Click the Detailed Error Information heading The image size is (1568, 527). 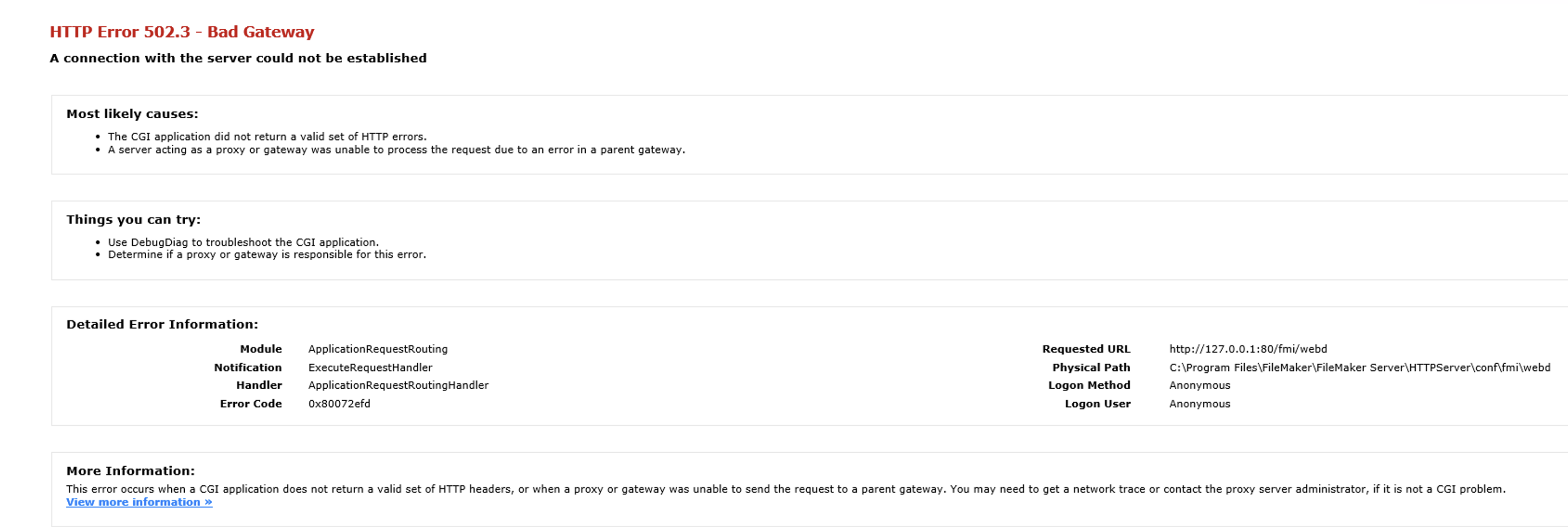(x=162, y=324)
